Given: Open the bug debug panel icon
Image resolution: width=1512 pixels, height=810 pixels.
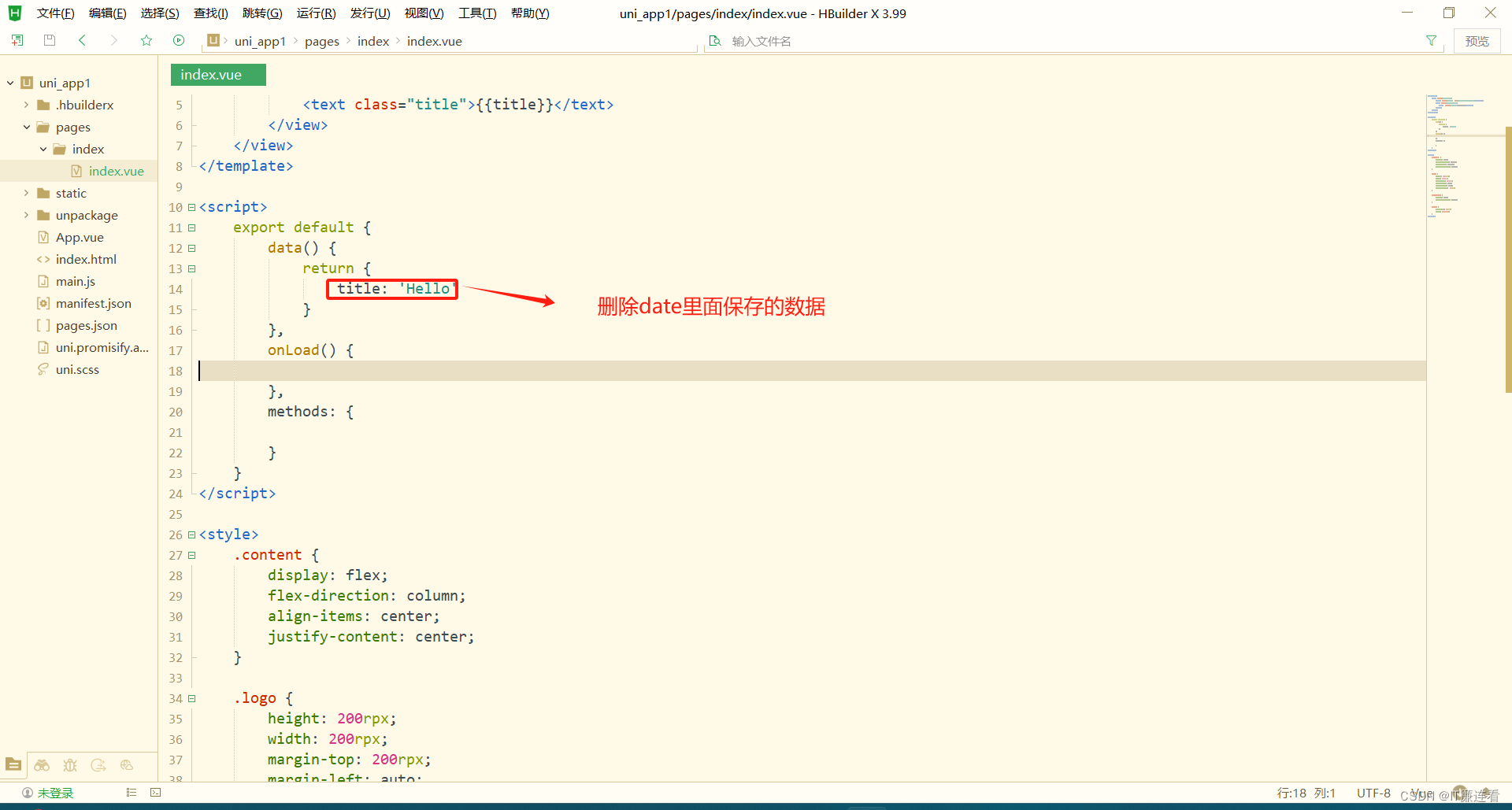Looking at the screenshot, I should click(x=70, y=764).
